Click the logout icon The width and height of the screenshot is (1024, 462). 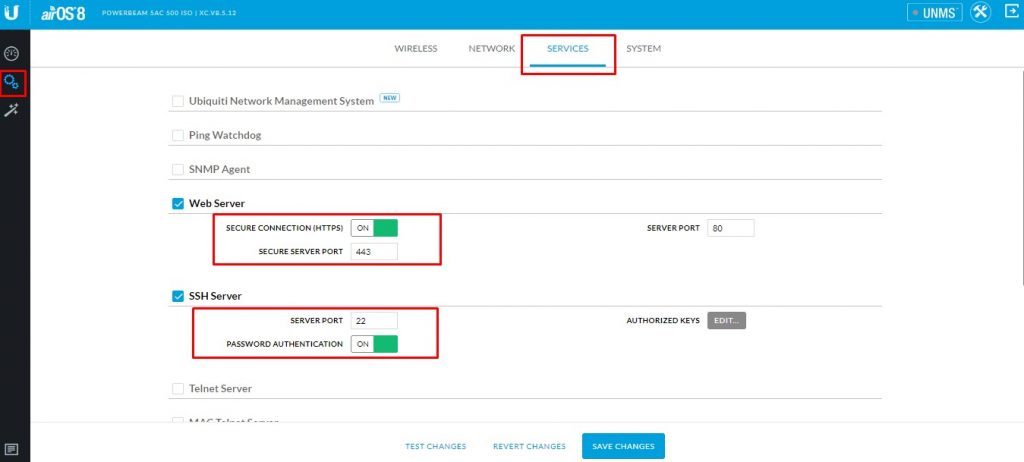point(1009,13)
